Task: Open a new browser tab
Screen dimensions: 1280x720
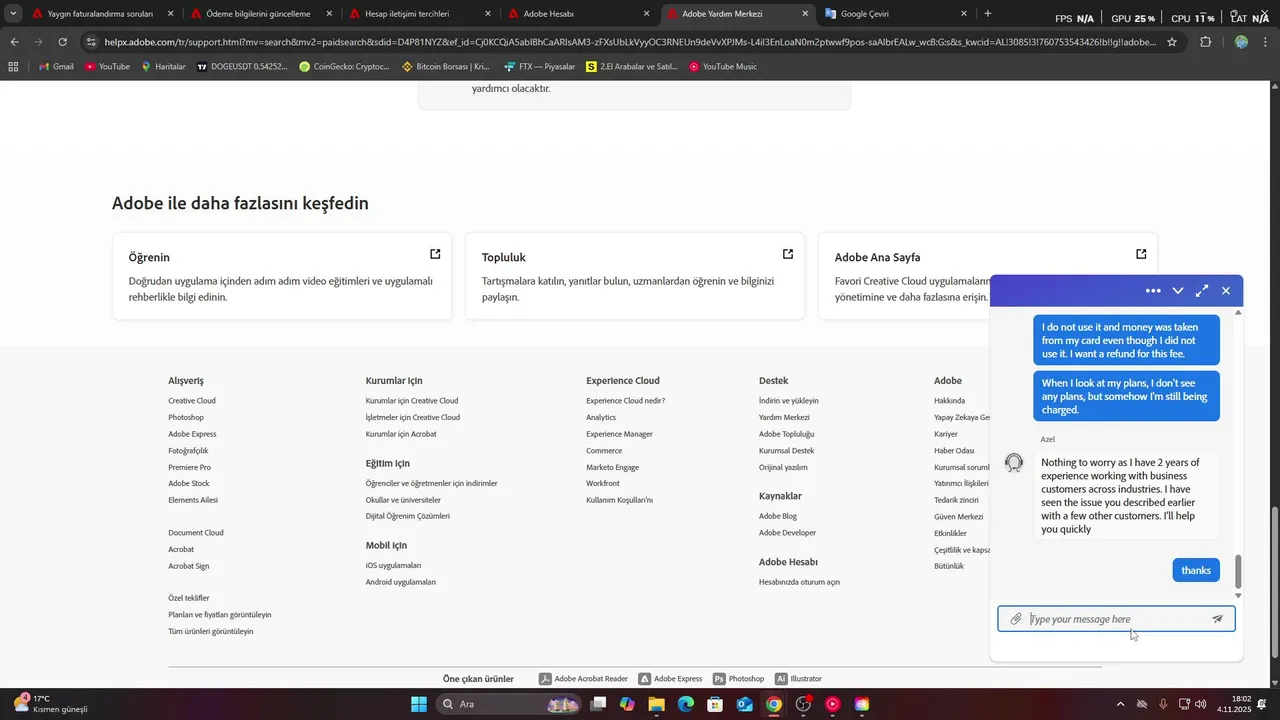Action: (x=988, y=14)
